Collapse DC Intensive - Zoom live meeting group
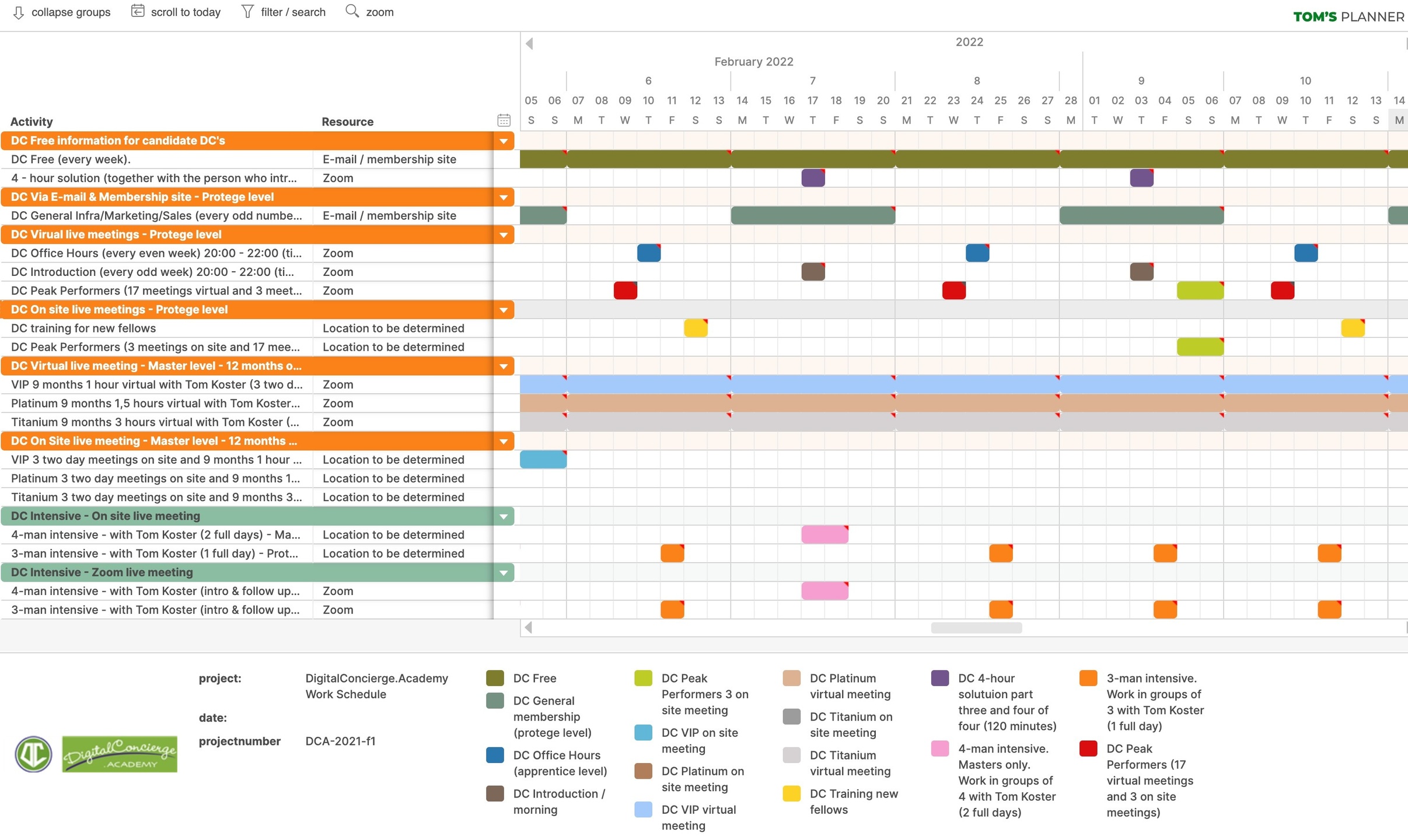 coord(503,573)
